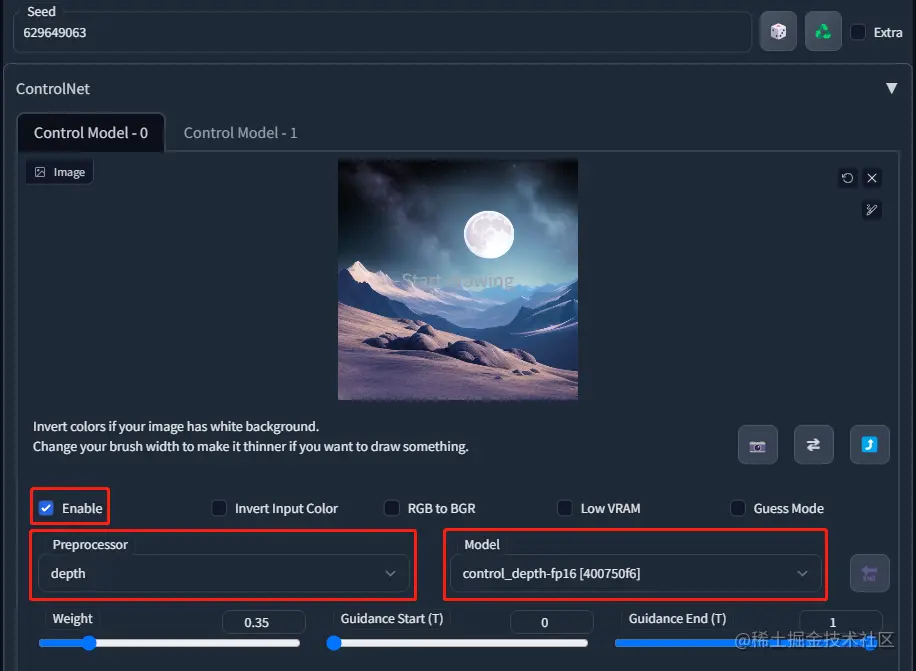Image resolution: width=916 pixels, height=671 pixels.
Task: Click the Guidance Start slider handle
Action: tap(334, 643)
